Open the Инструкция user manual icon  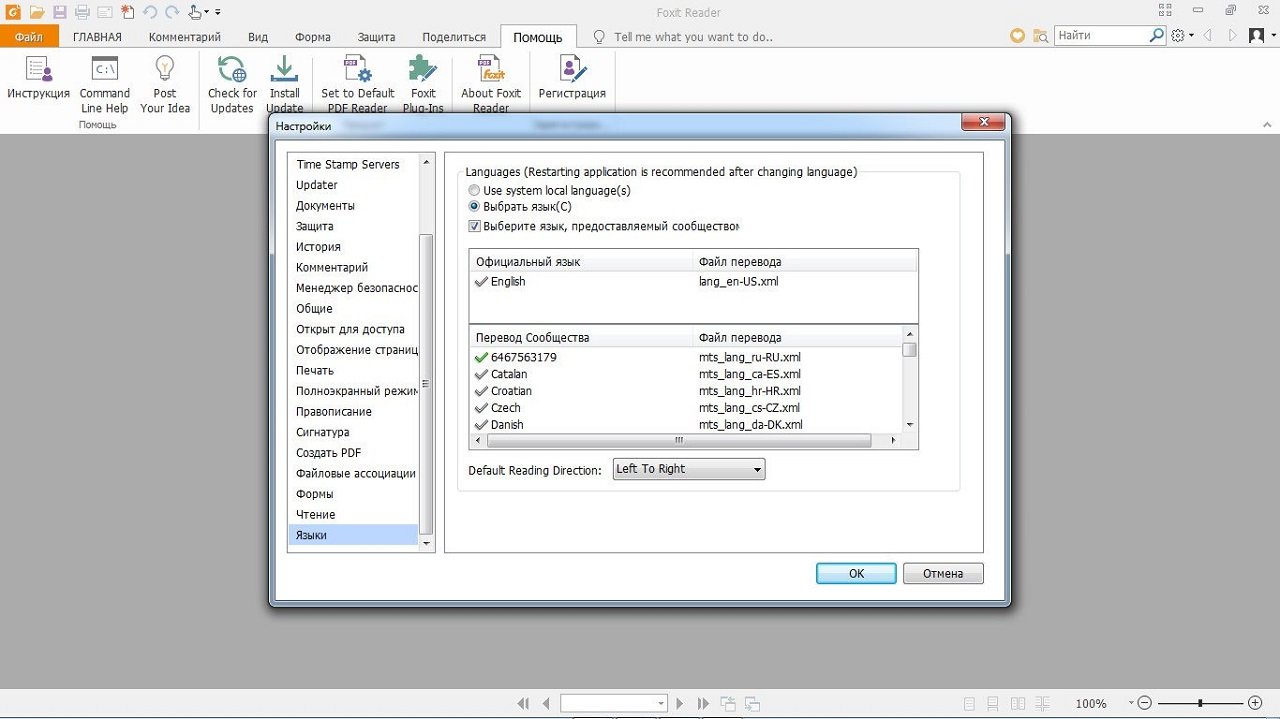[39, 70]
